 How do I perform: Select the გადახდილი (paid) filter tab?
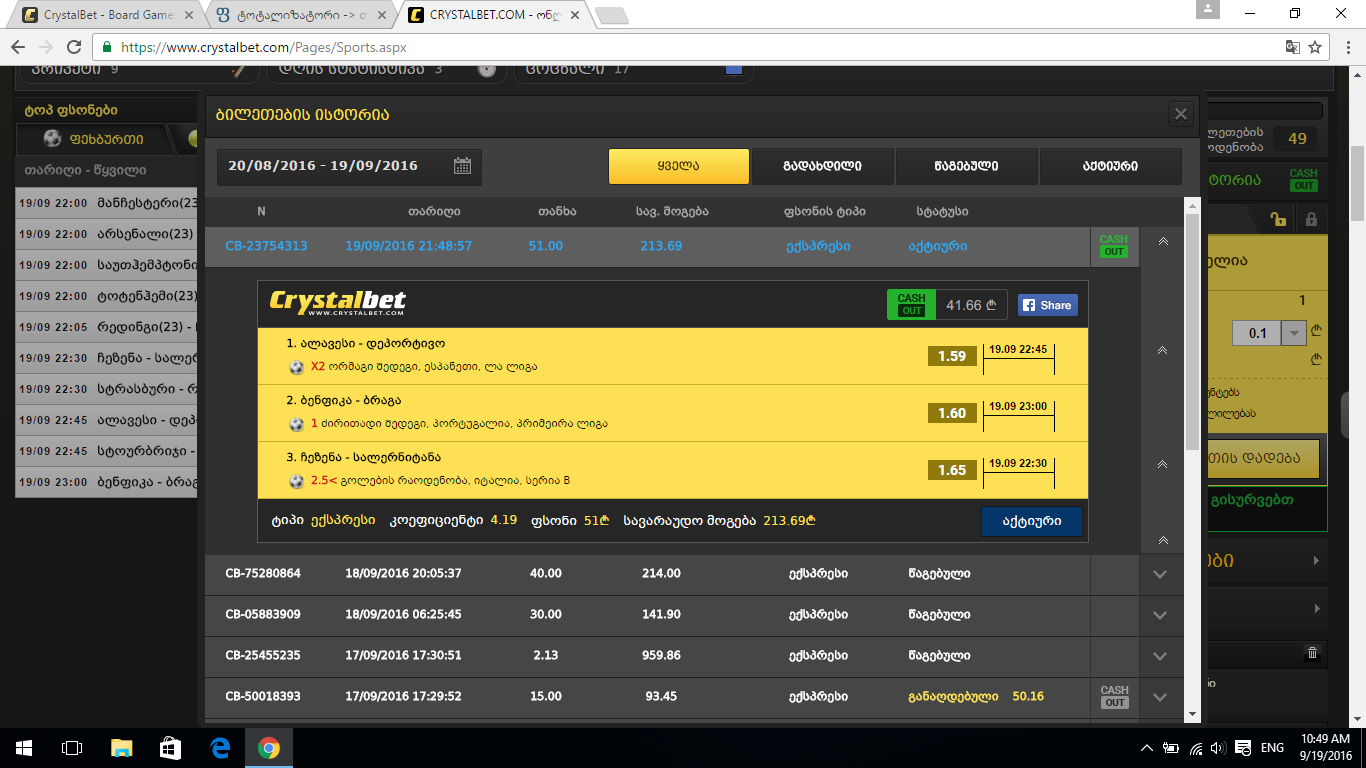coord(822,167)
